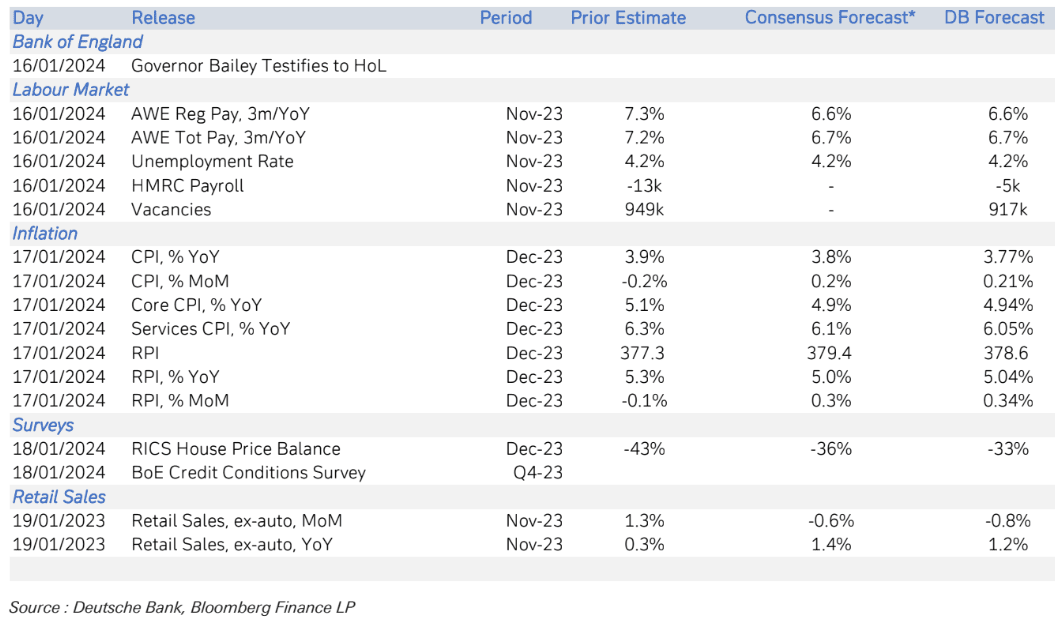Click the RPI prior estimate value 377.3
The image size is (1055, 625).
tap(642, 353)
